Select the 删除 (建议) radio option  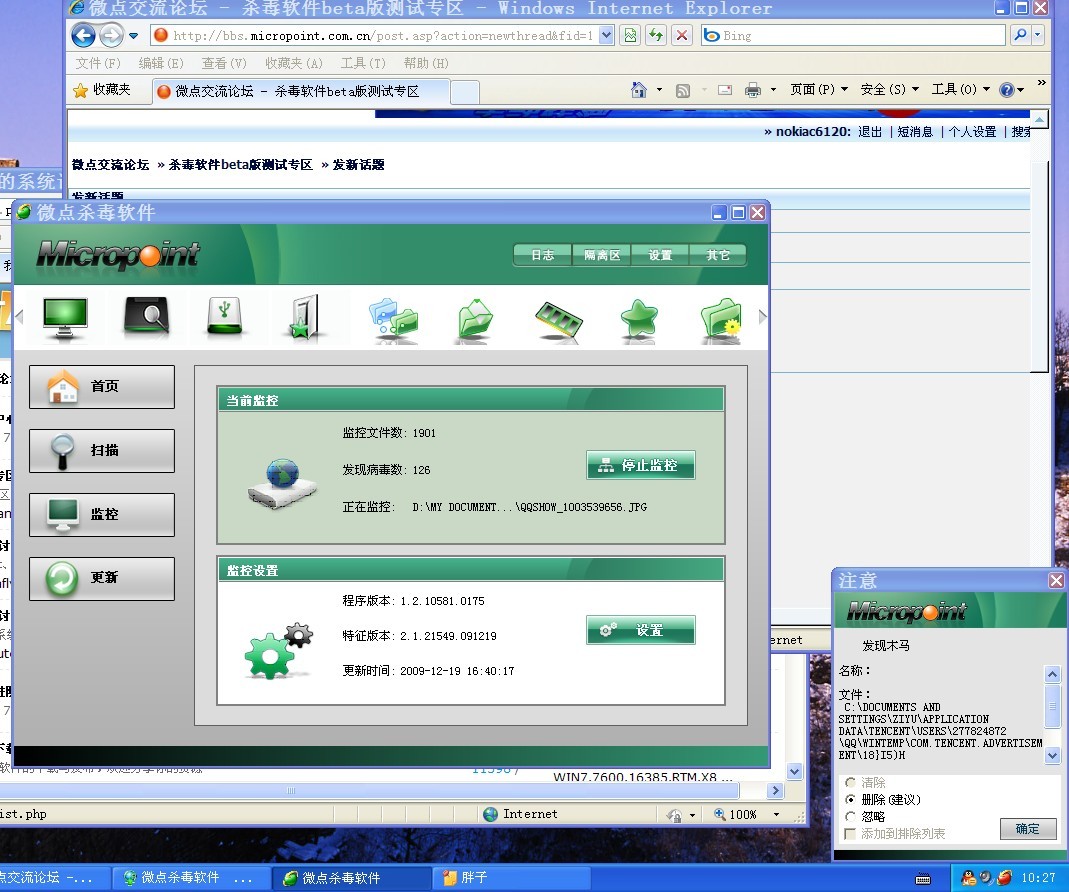(x=850, y=799)
